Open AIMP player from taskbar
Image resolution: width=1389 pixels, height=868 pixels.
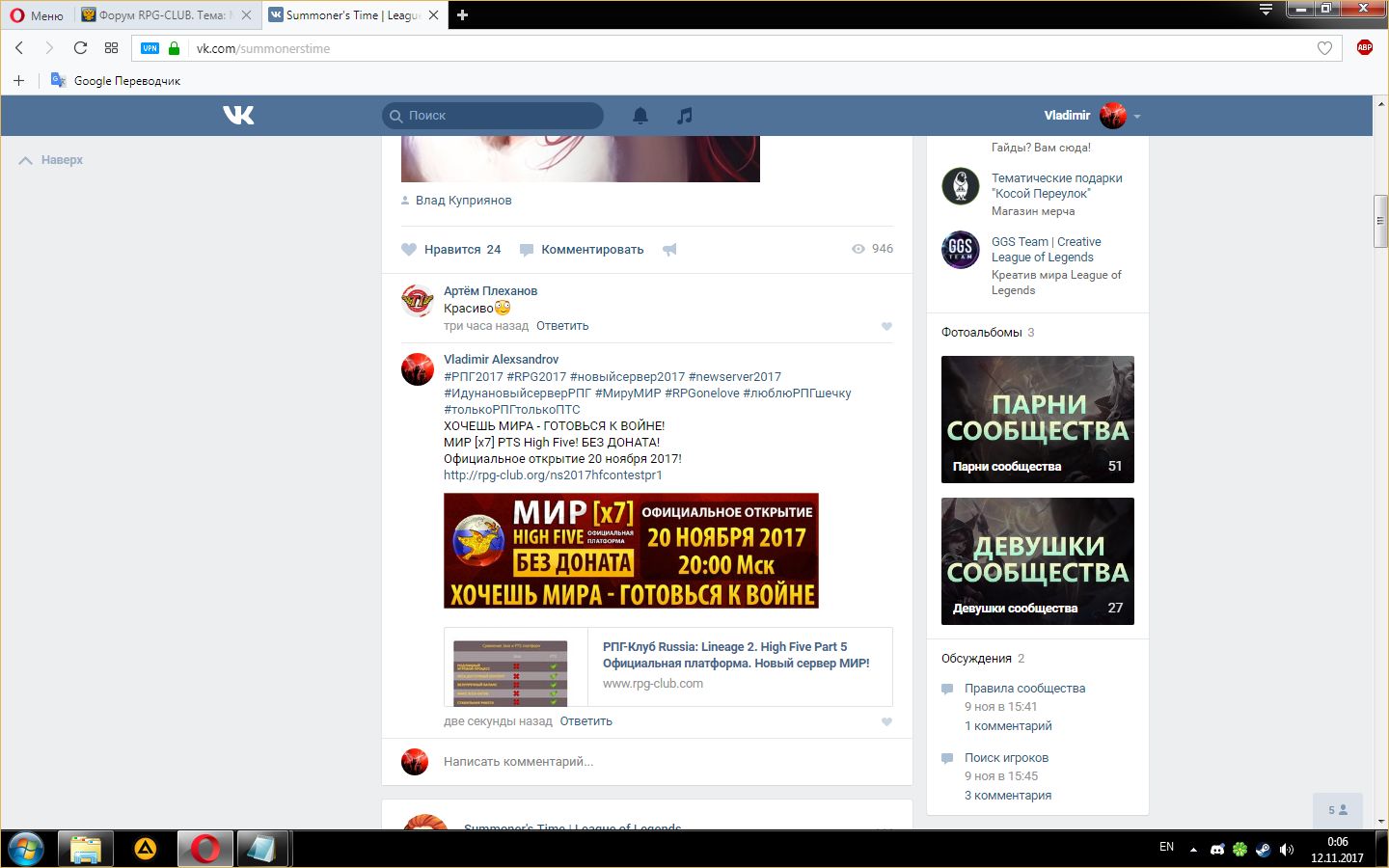[x=146, y=850]
